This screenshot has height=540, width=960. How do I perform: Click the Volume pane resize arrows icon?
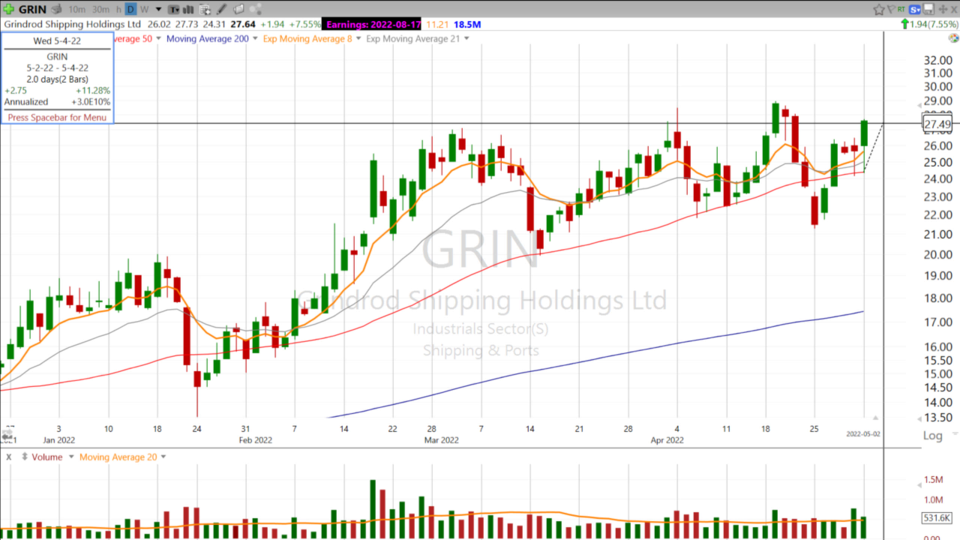[24, 457]
